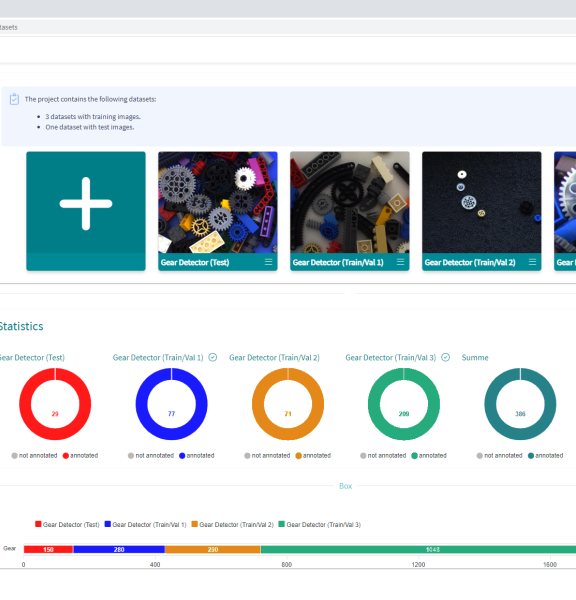This screenshot has height=600, width=576.
Task: Toggle orange 'annotated' legend under Train/Val 2 chart
Action: pyautogui.click(x=313, y=456)
